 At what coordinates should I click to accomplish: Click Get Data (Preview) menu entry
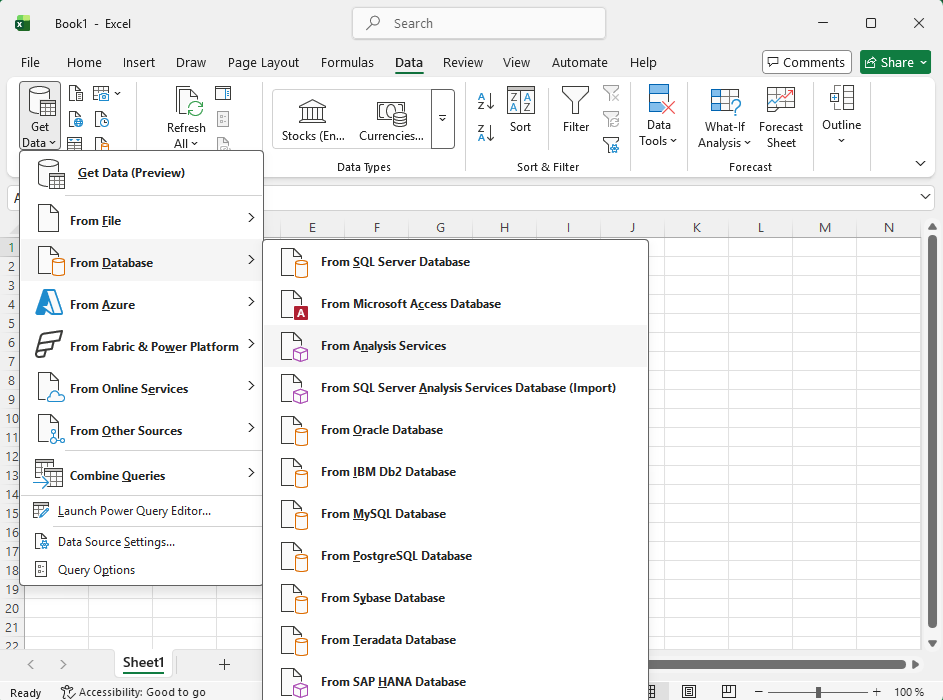(x=142, y=173)
